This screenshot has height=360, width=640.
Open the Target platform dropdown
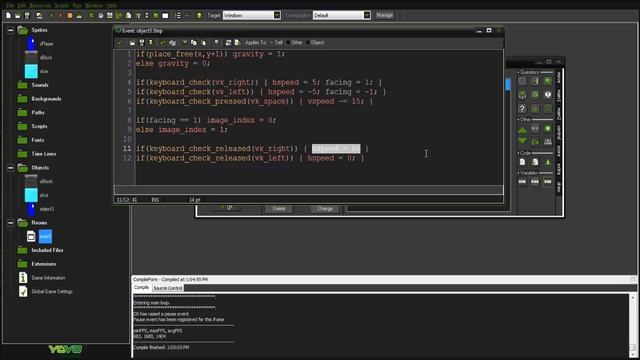[x=277, y=16]
